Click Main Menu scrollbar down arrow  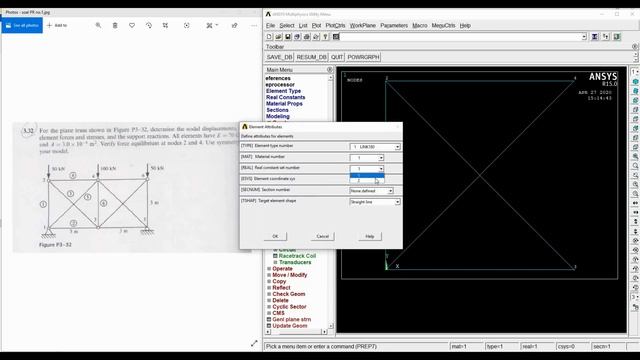(331, 326)
